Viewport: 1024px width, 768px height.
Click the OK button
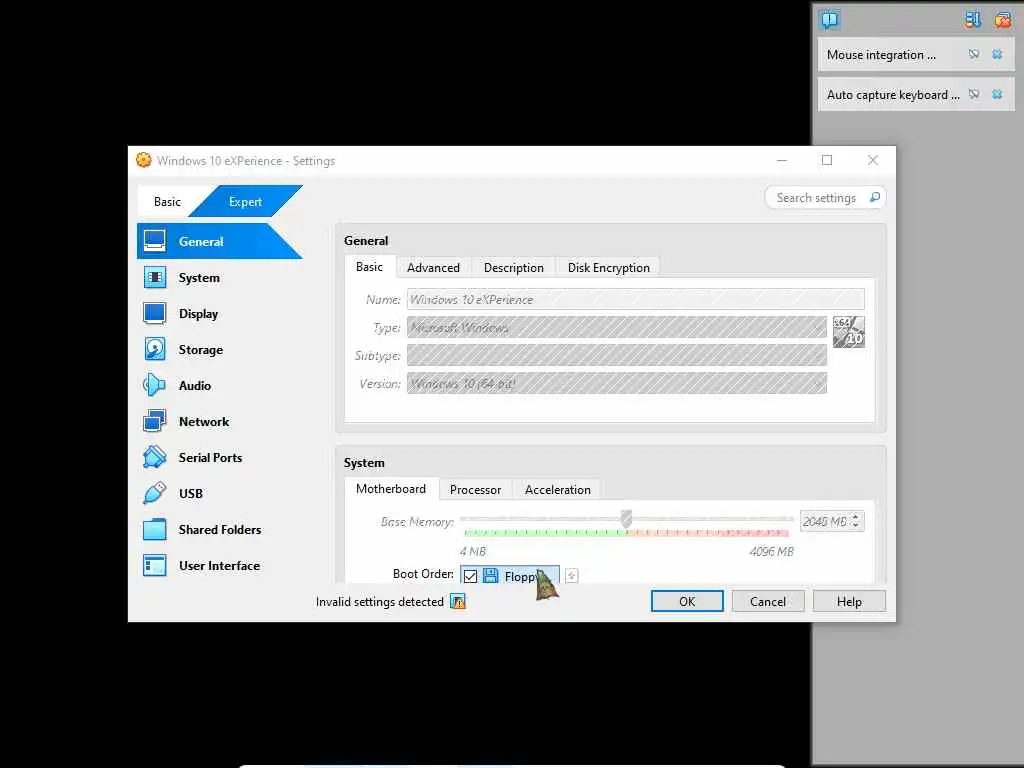[x=687, y=601]
